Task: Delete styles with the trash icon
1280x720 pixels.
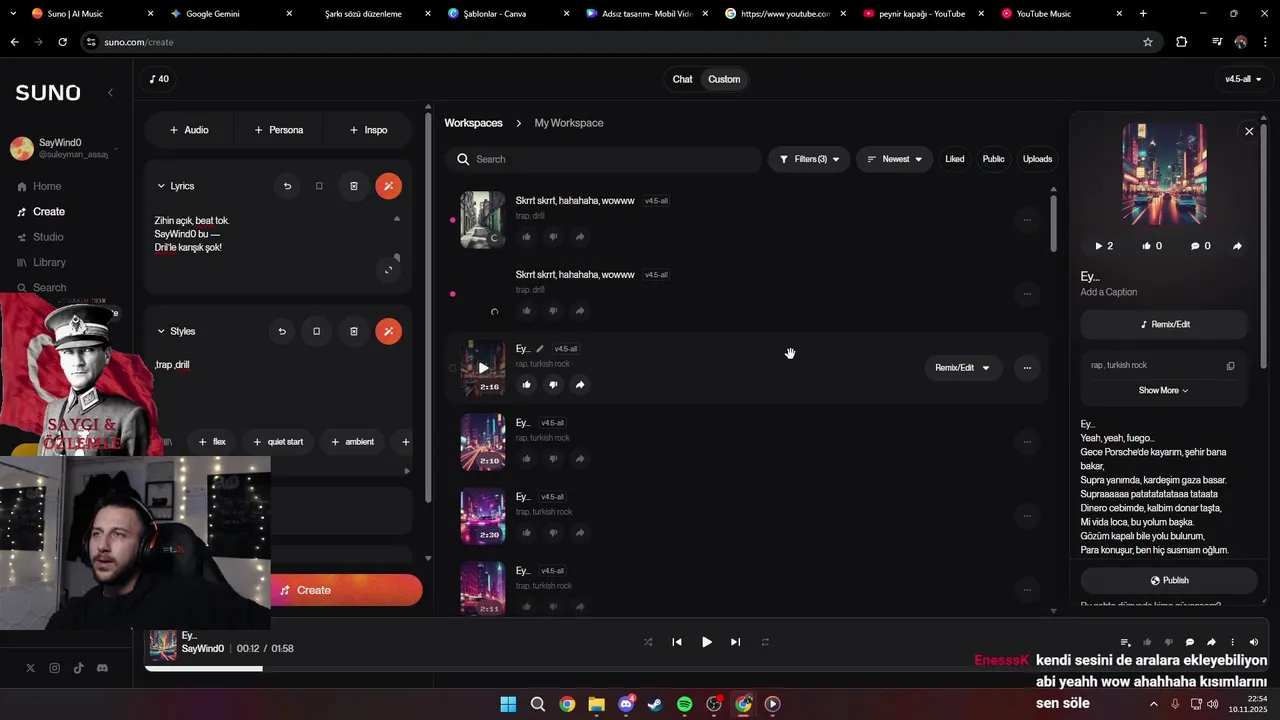Action: coord(354,331)
